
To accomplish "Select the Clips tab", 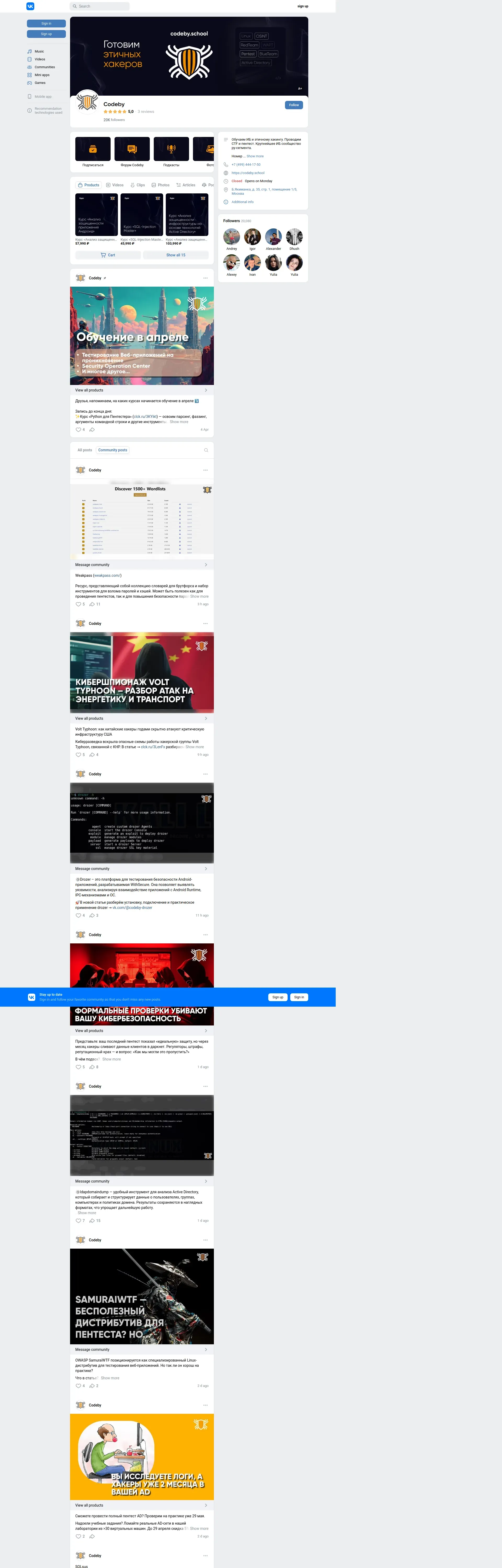I will tap(138, 185).
